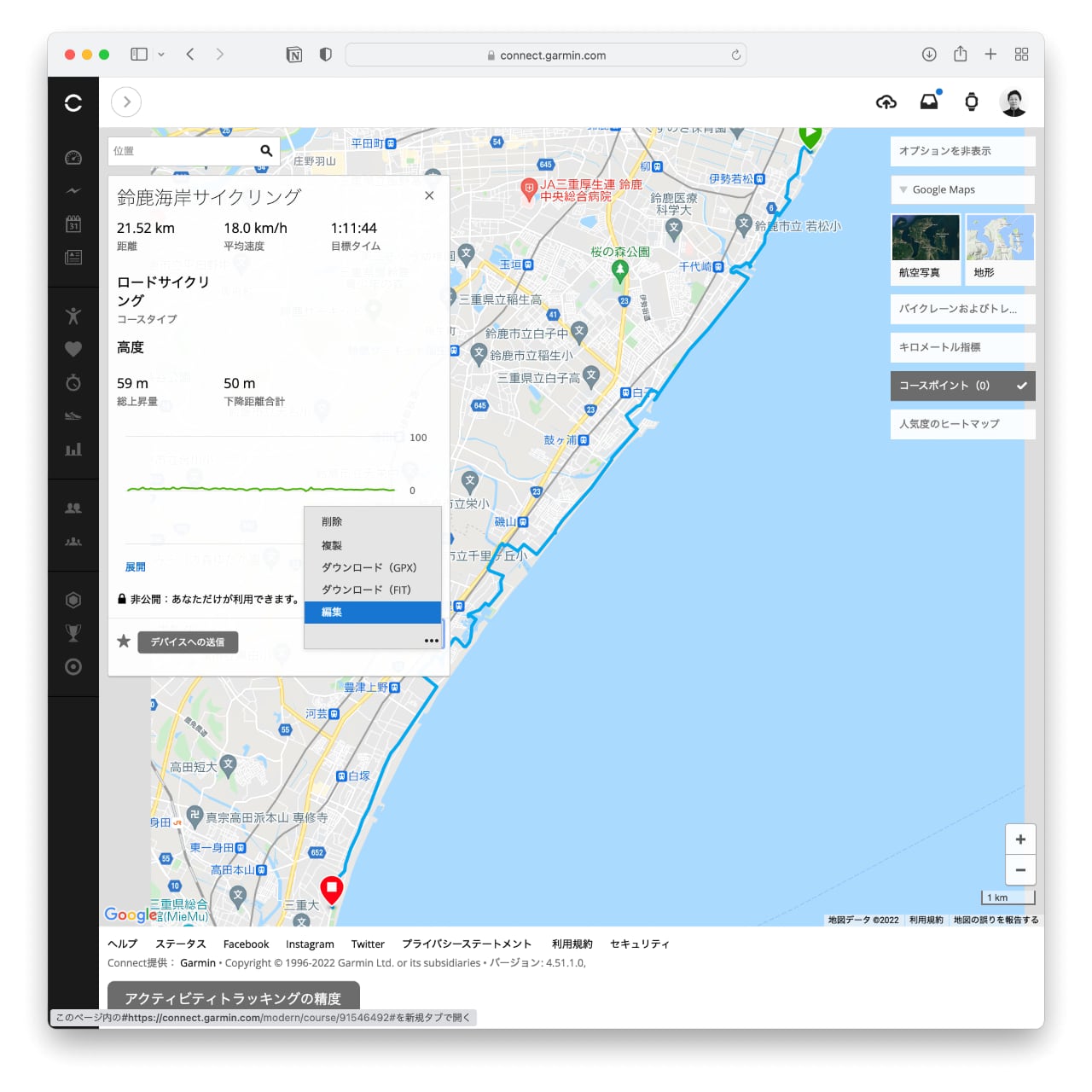Click the cloud upload icon
This screenshot has width=1092, height=1092.
click(x=886, y=102)
